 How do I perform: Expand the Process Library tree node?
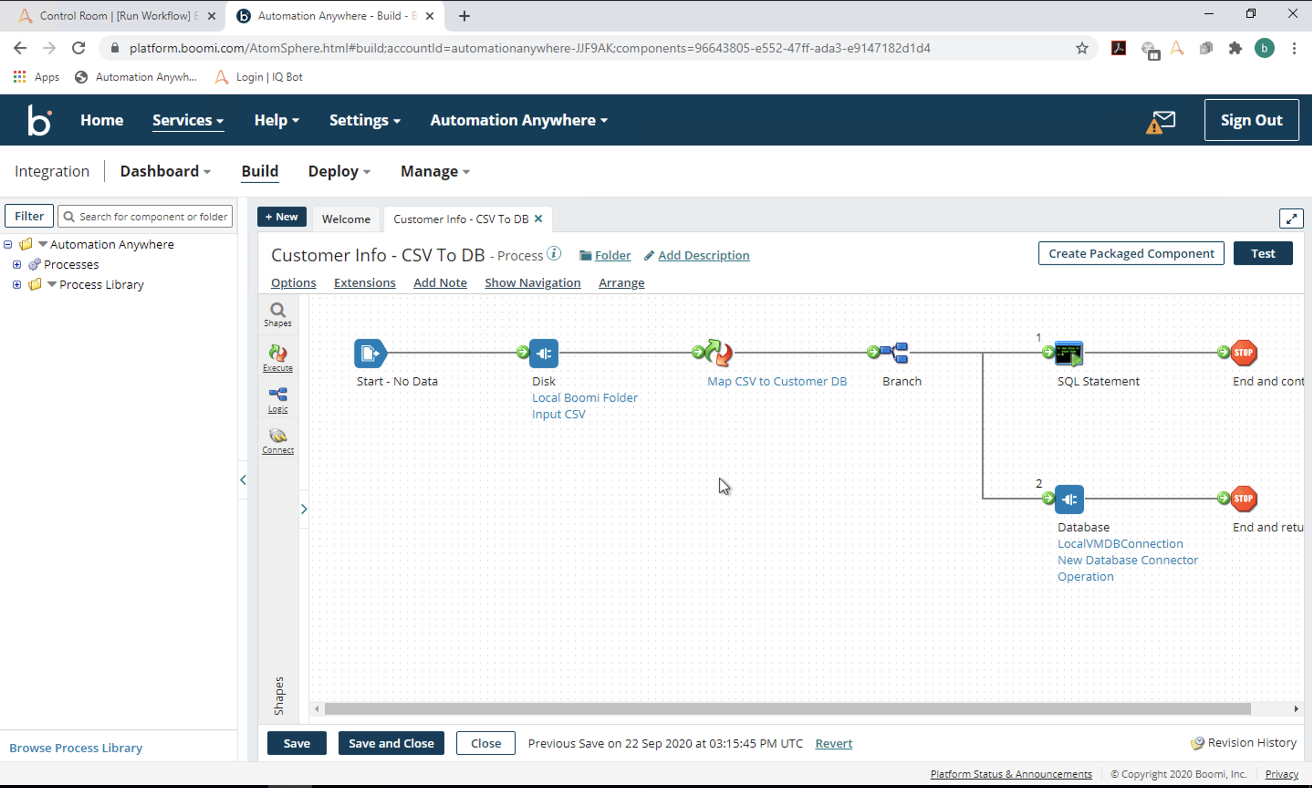point(17,284)
